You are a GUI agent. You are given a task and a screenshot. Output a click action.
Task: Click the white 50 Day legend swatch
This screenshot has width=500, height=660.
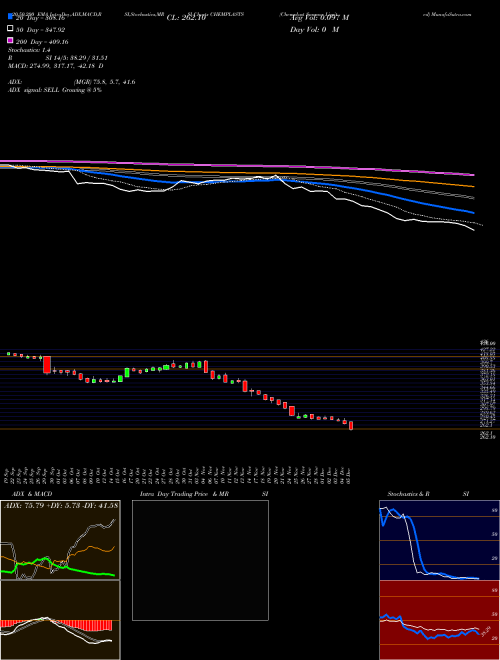point(10,29)
